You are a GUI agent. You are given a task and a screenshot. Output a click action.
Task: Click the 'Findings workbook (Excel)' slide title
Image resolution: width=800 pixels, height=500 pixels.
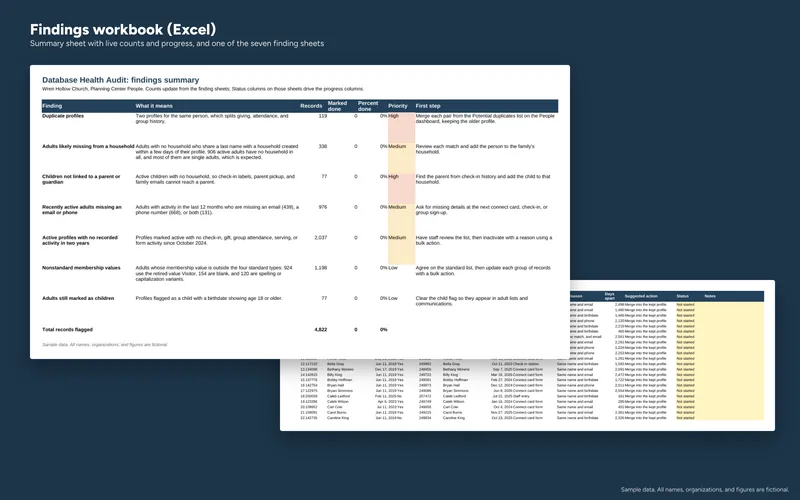tap(123, 29)
